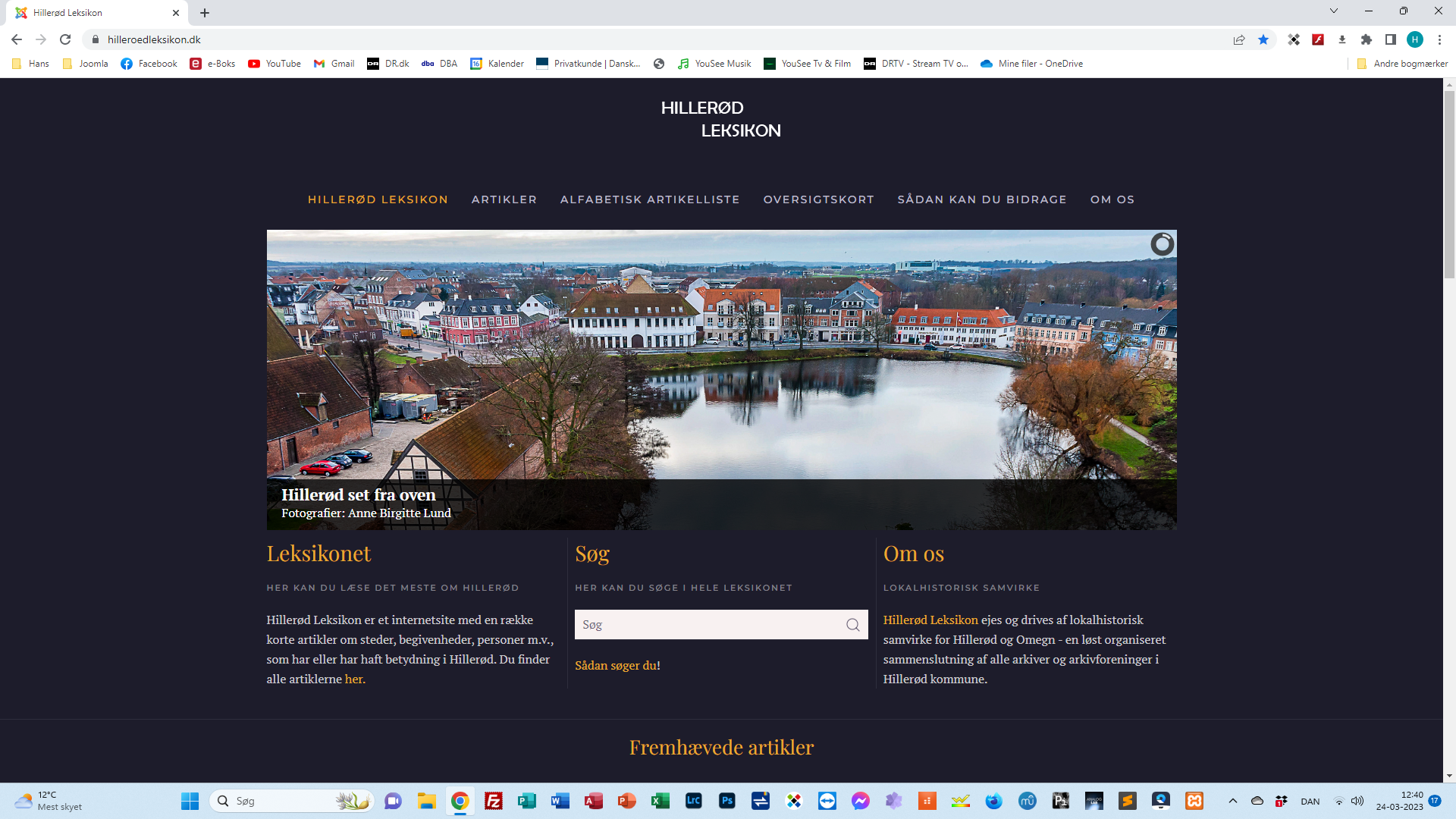Image resolution: width=1456 pixels, height=819 pixels.
Task: Open the Joomla bookmark folder
Action: click(x=85, y=64)
